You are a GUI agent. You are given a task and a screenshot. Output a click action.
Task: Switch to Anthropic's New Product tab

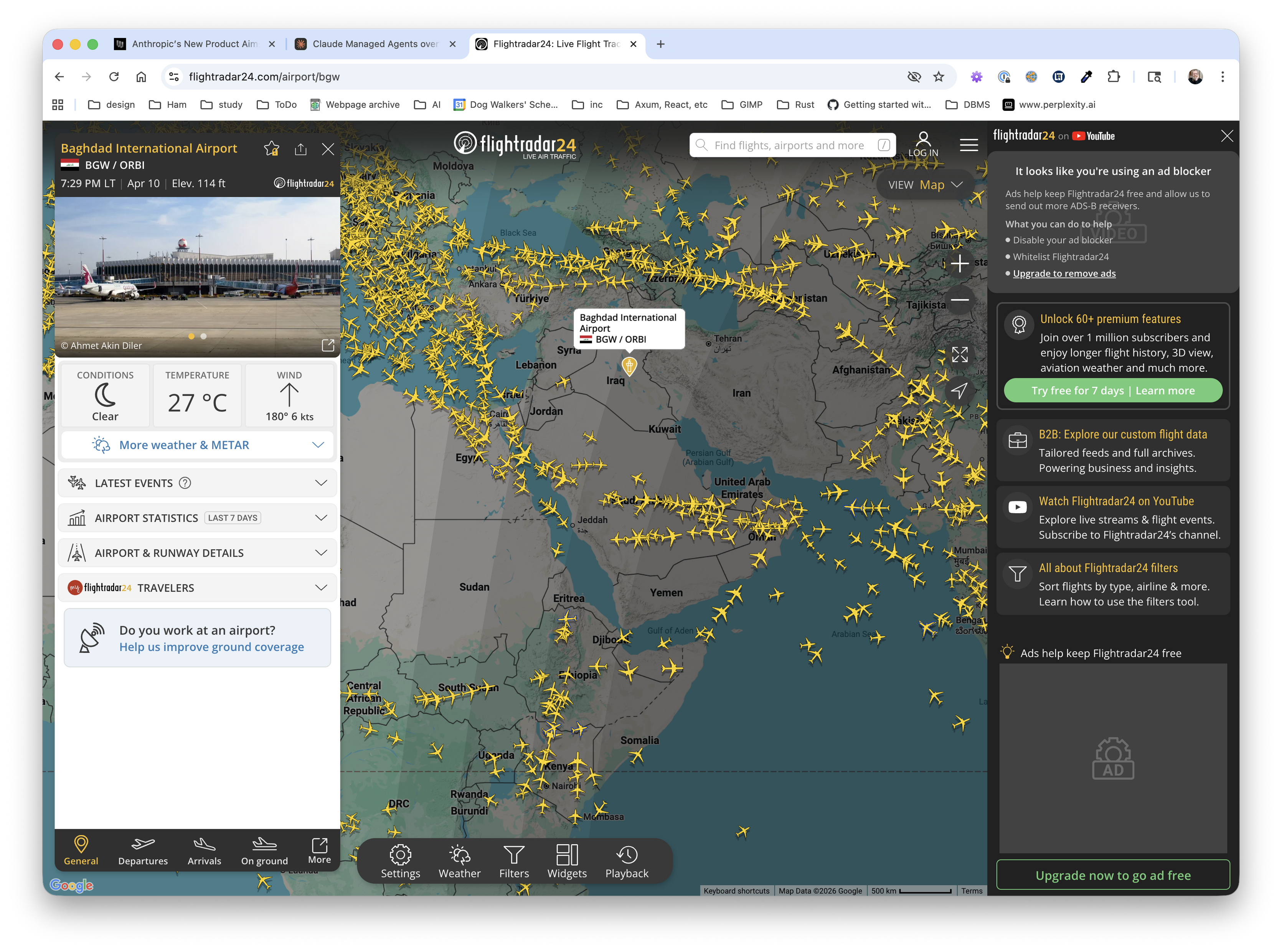195,44
